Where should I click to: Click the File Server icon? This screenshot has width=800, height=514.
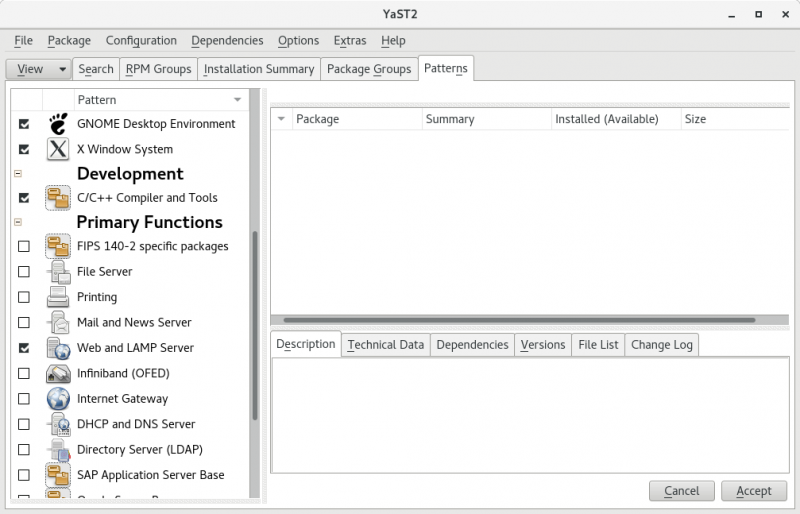[x=58, y=272]
